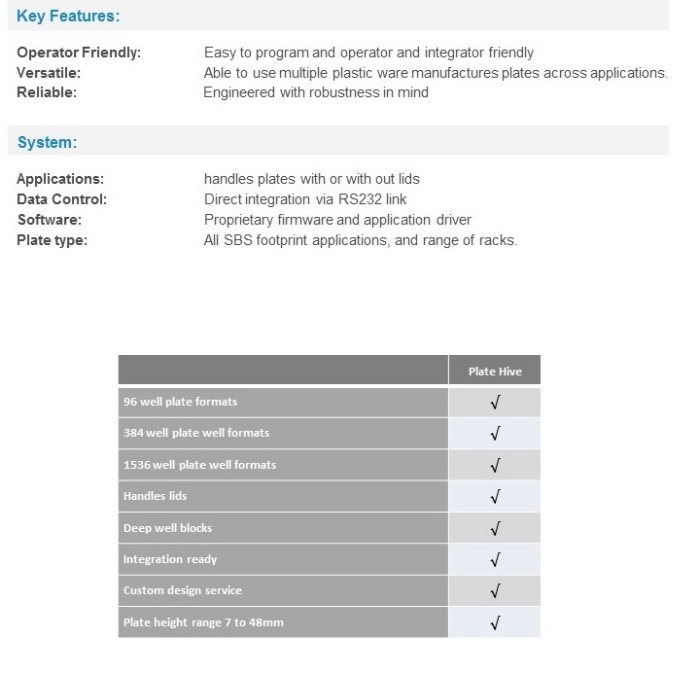Click the Data Control label

[61, 199]
